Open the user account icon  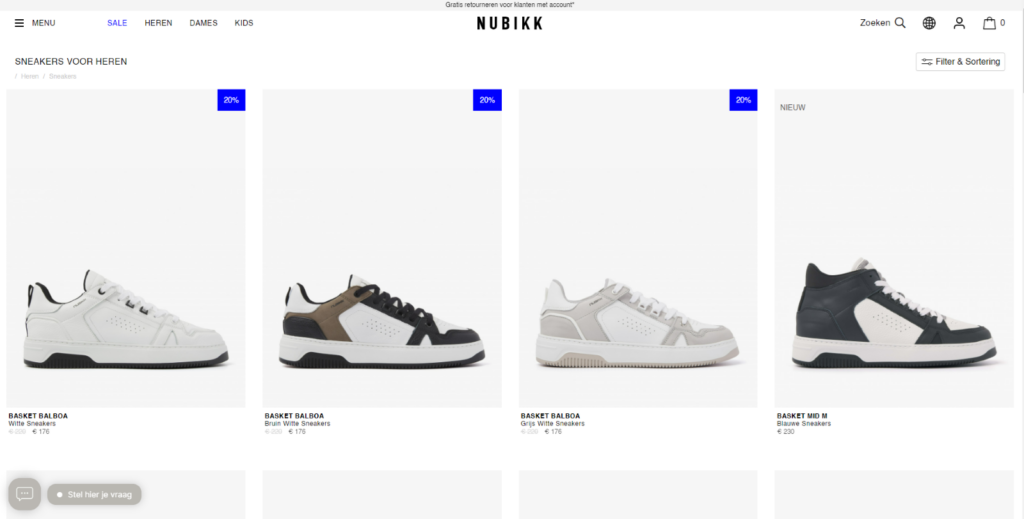[x=959, y=23]
